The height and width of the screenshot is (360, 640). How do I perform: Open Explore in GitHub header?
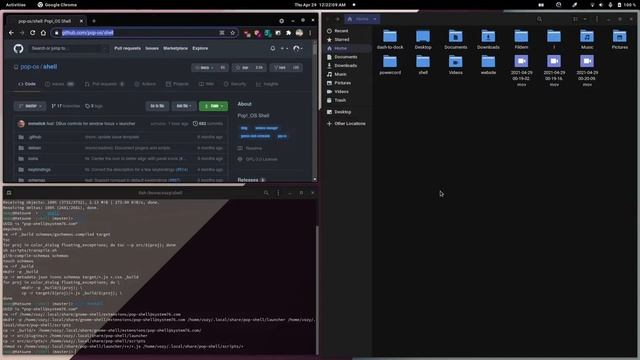coord(200,48)
